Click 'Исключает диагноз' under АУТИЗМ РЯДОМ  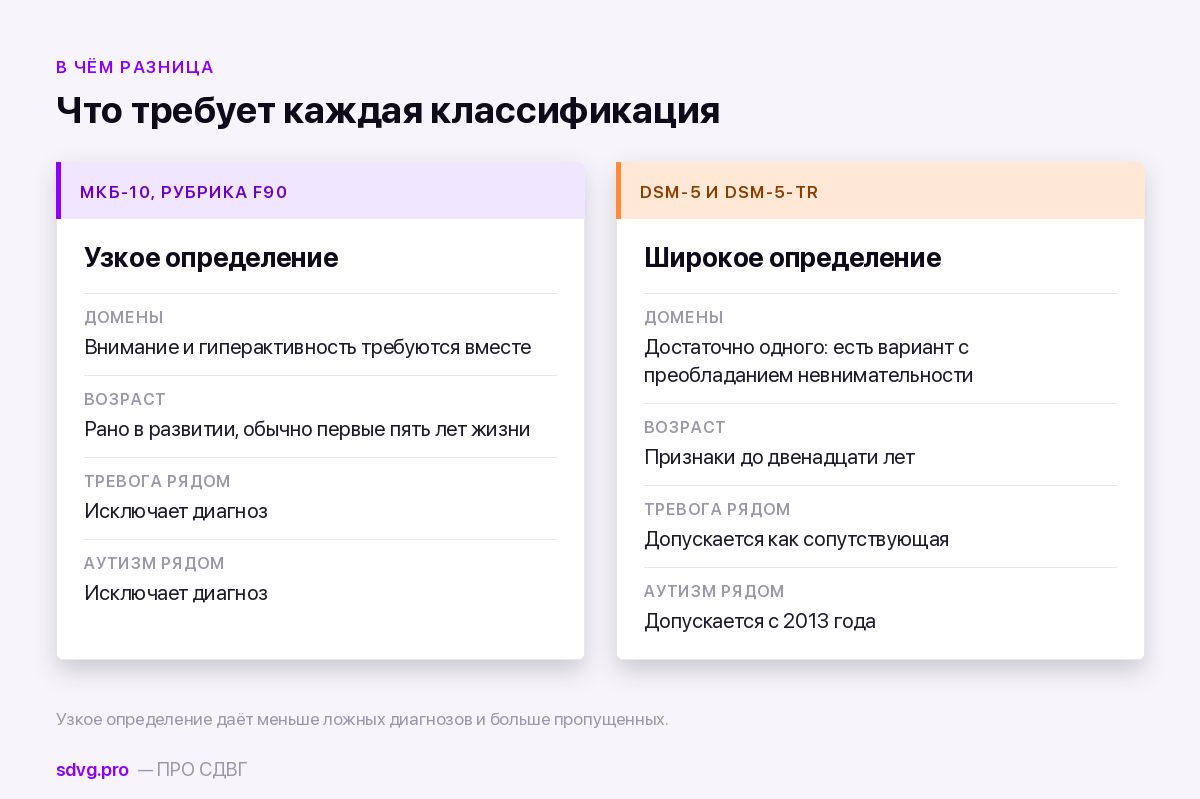click(176, 593)
